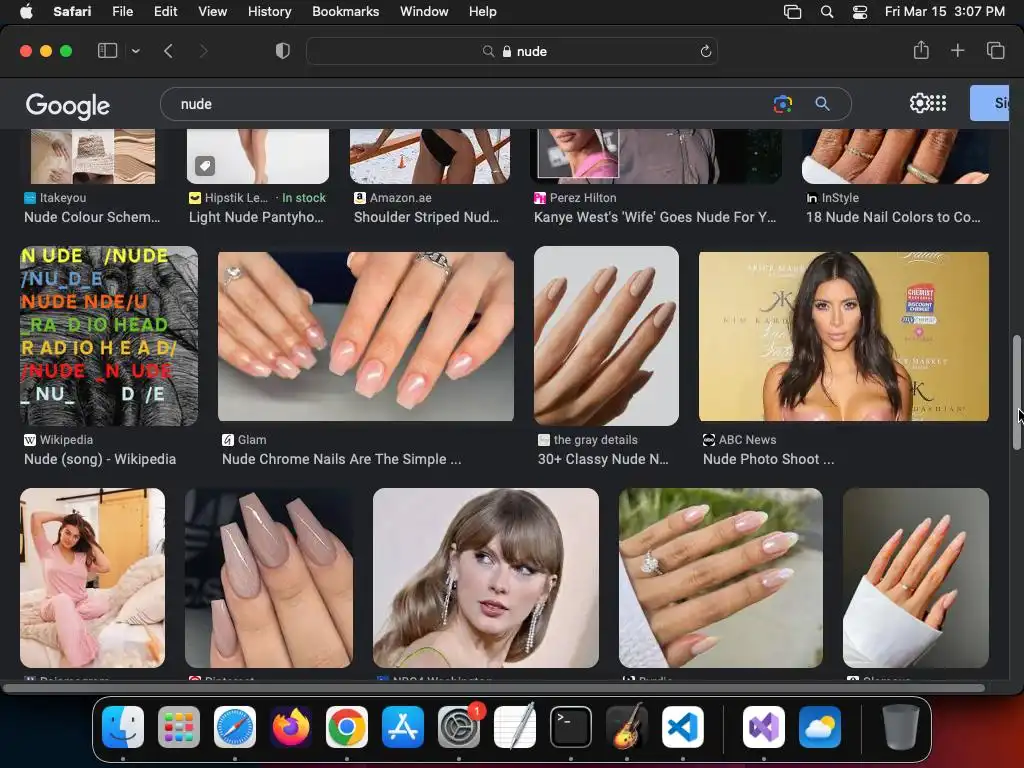Screen dimensions: 1024x768
Task: Open Nude Colour Schem... Itakeyou link
Action: (x=92, y=217)
